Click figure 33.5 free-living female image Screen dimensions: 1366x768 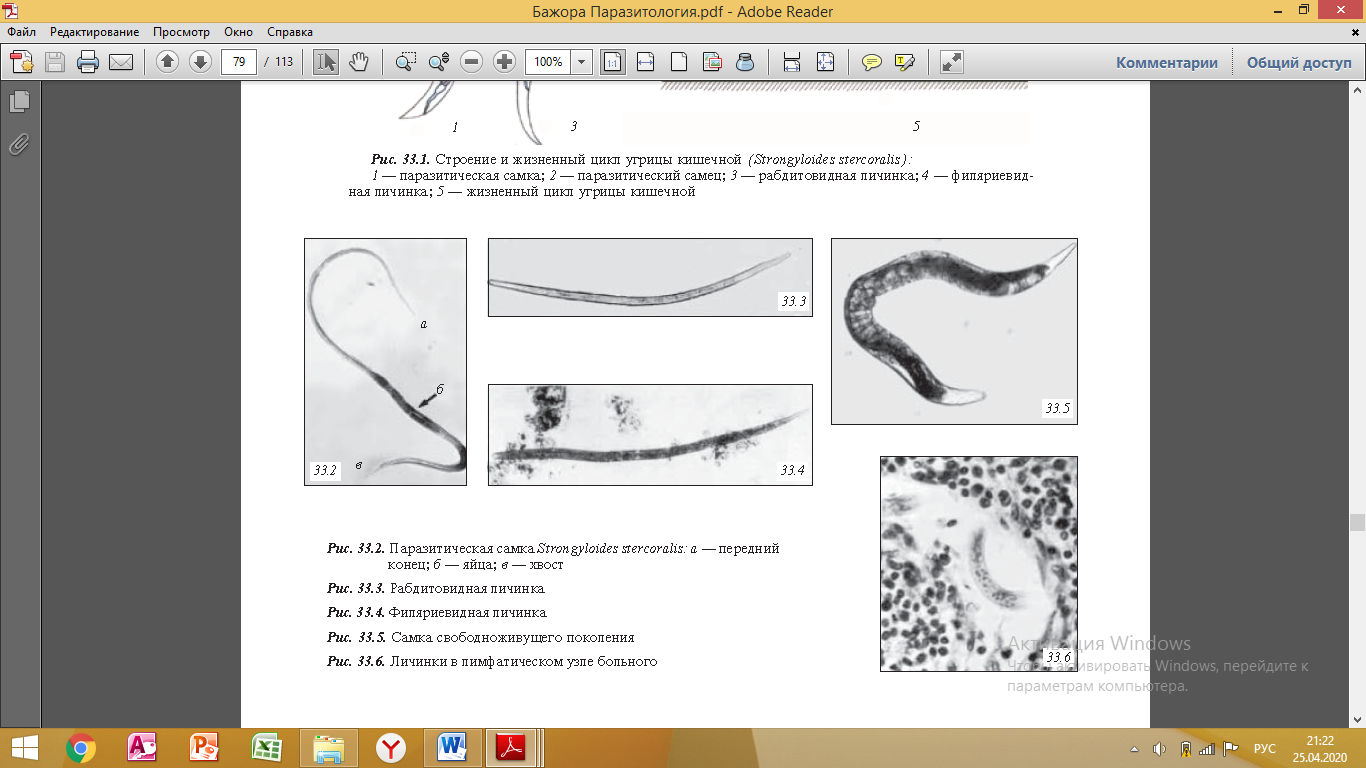point(954,331)
